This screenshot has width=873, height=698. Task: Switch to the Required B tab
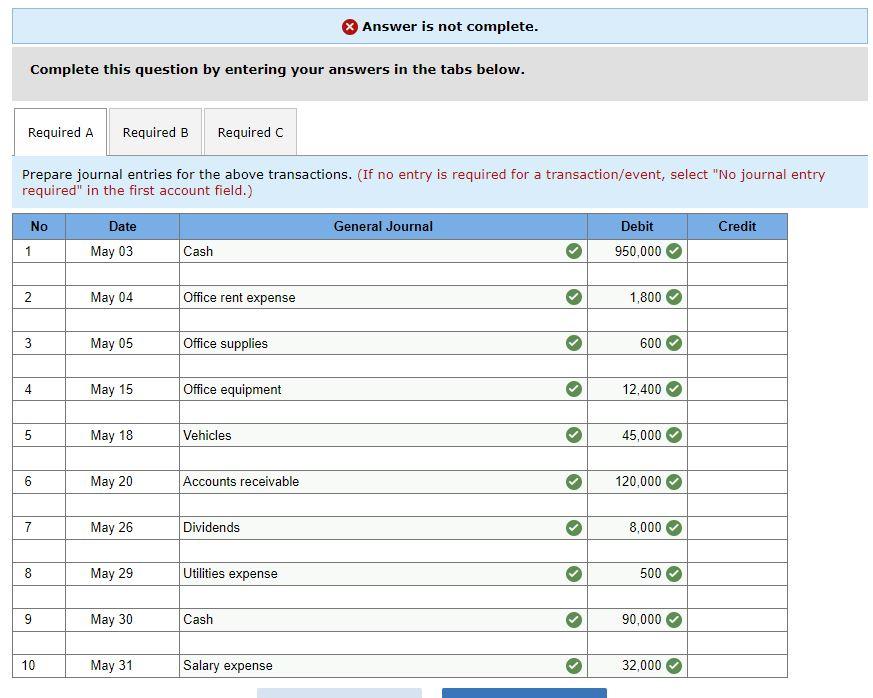(155, 131)
